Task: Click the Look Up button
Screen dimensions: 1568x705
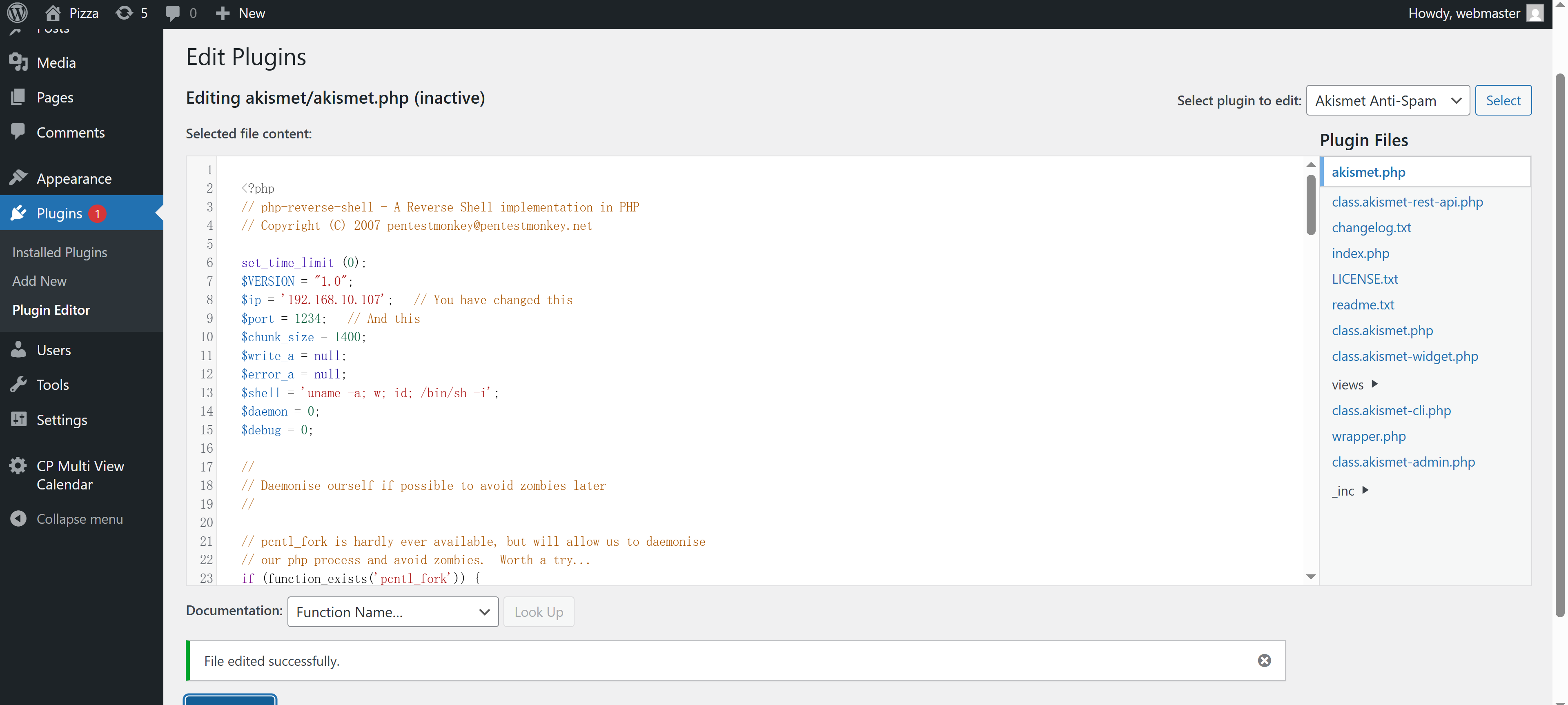Action: 538,612
